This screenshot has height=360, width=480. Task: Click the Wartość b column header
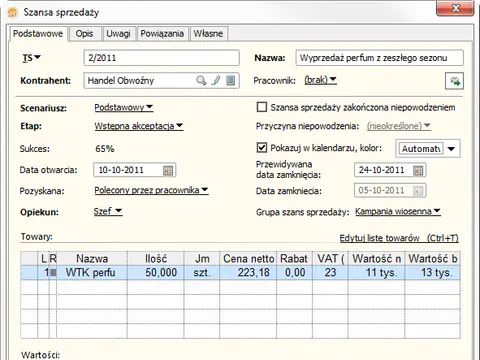click(433, 259)
